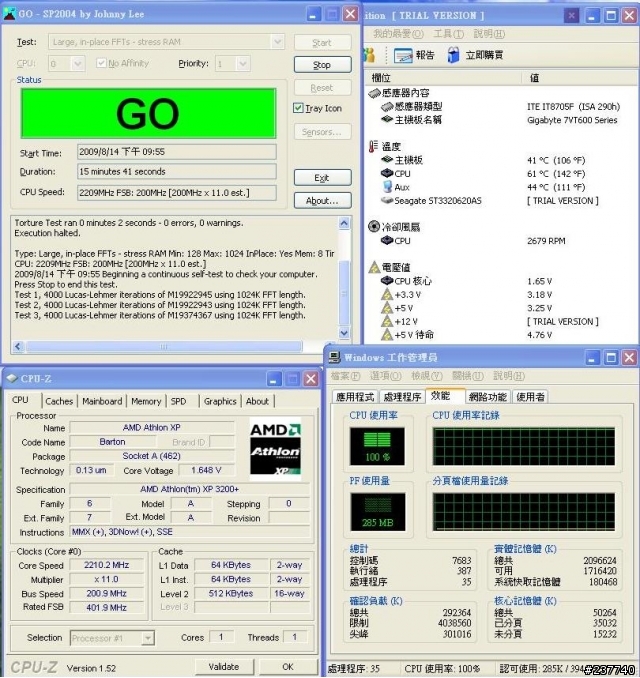Click the SP2004 title bar icon
This screenshot has height=678, width=640.
[x=9, y=13]
